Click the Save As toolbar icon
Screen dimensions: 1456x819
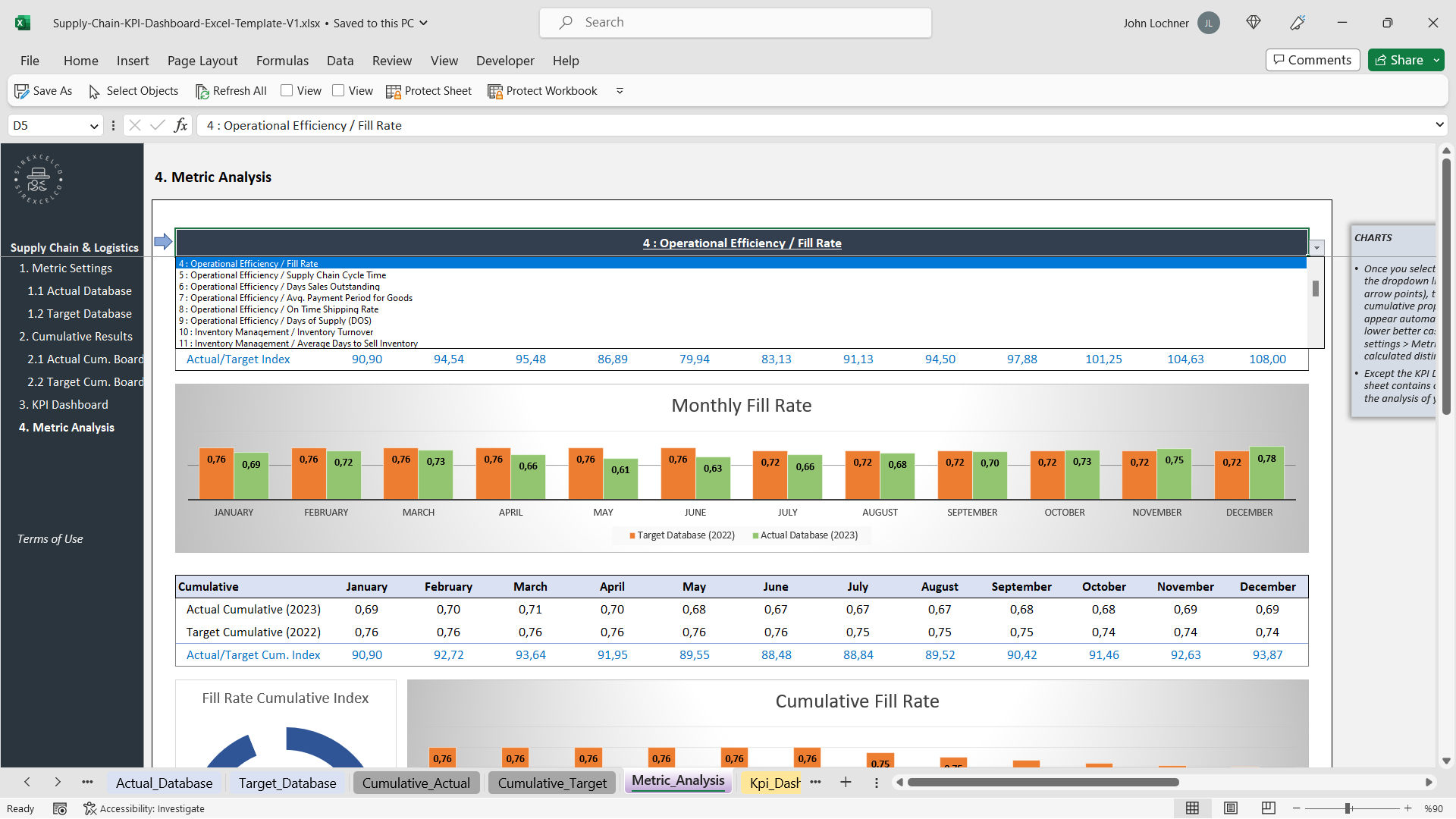click(21, 91)
